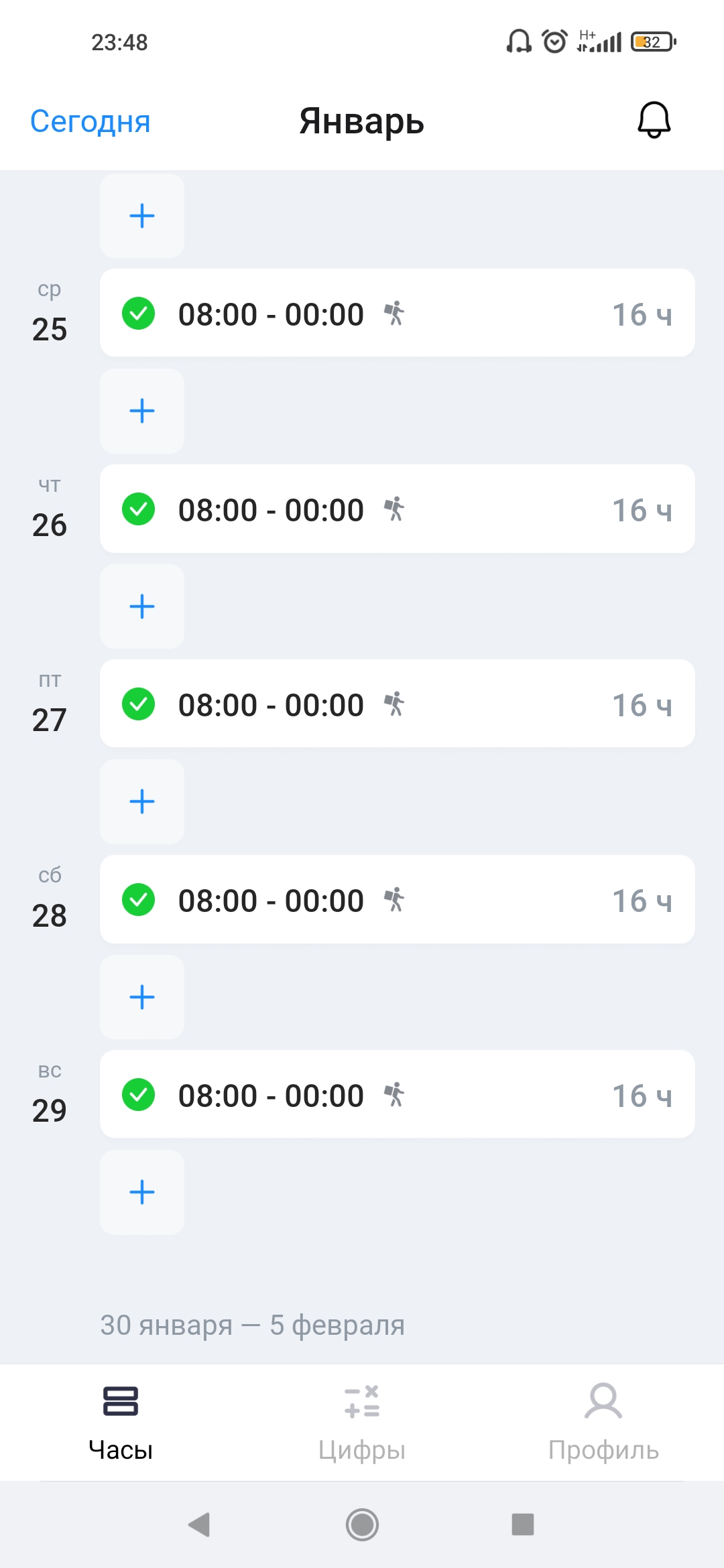Tap the 16 ч duration on Friday 27
Screen dimensions: 724x1568
(x=642, y=706)
